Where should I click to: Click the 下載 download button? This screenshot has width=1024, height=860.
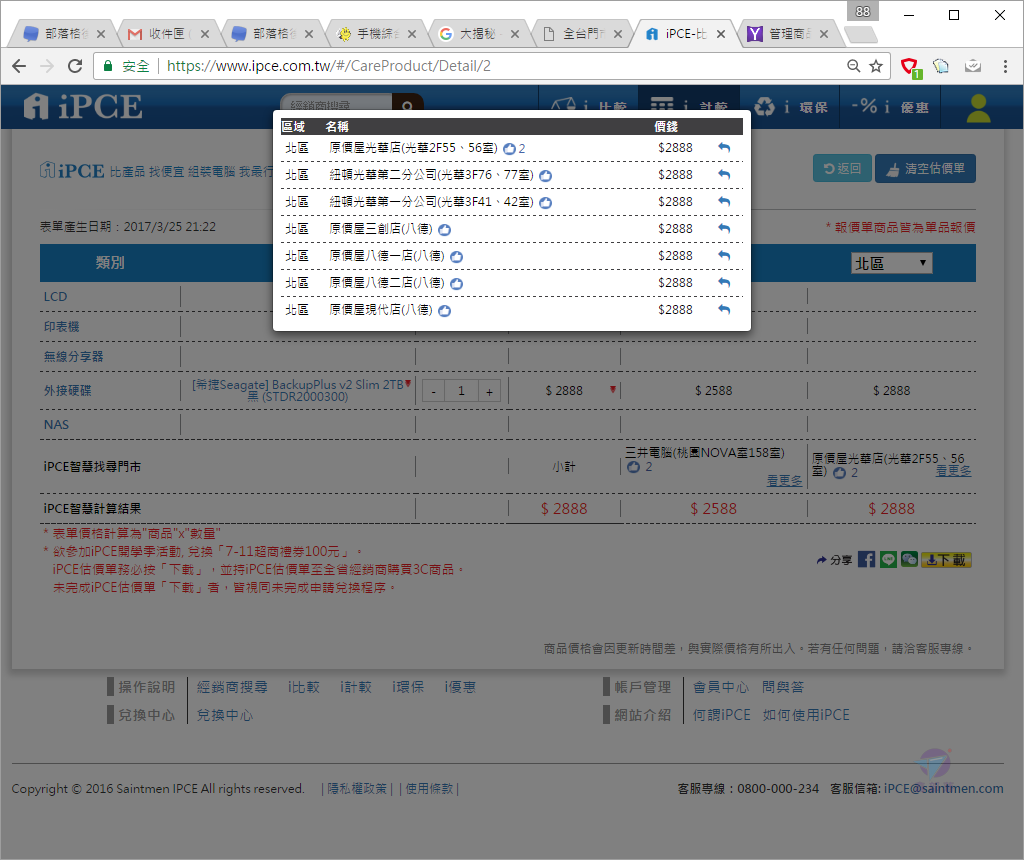pyautogui.click(x=946, y=560)
